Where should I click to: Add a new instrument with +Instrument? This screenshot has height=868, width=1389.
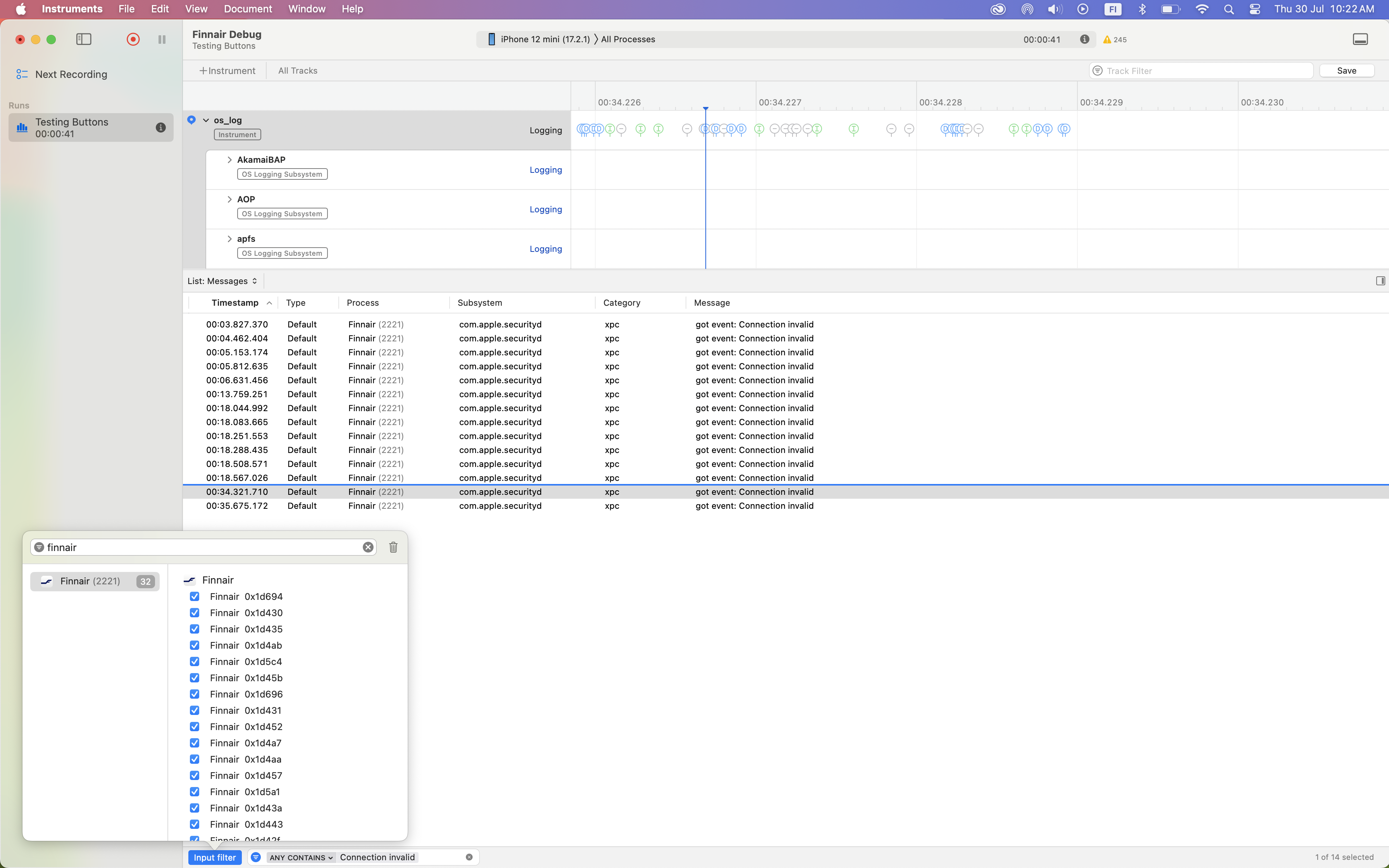227,71
